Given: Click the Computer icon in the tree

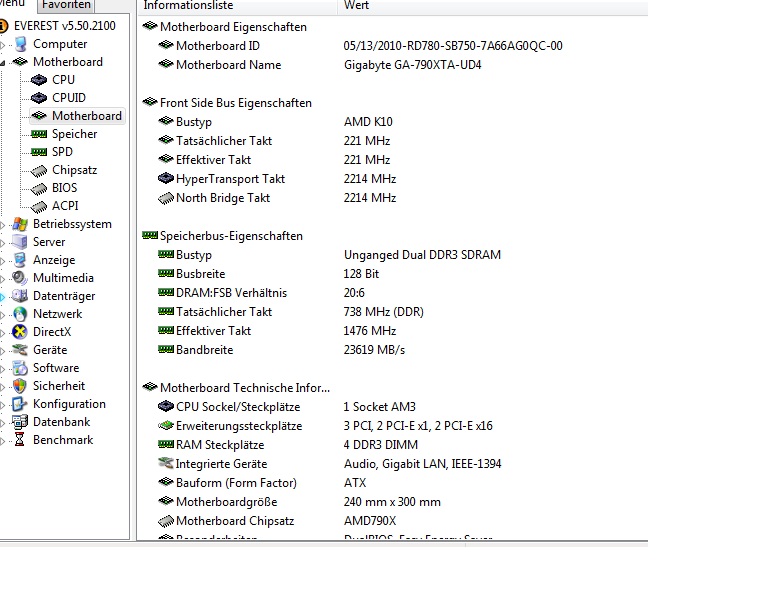Looking at the screenshot, I should [21, 44].
